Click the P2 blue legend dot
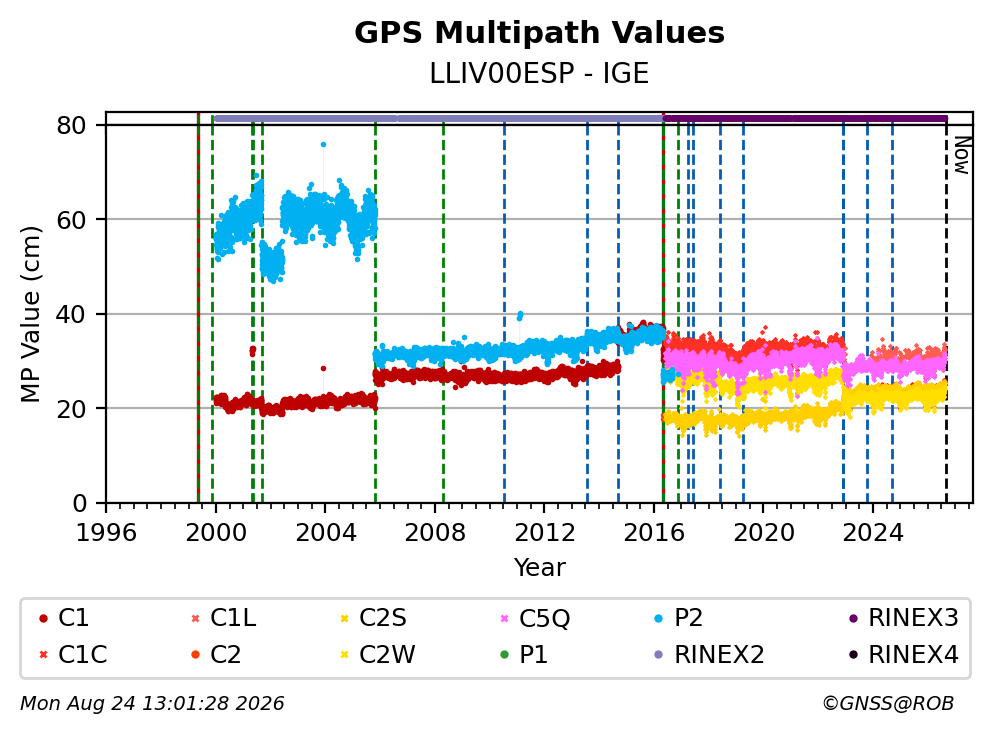Image resolution: width=992 pixels, height=734 pixels. coord(659,618)
